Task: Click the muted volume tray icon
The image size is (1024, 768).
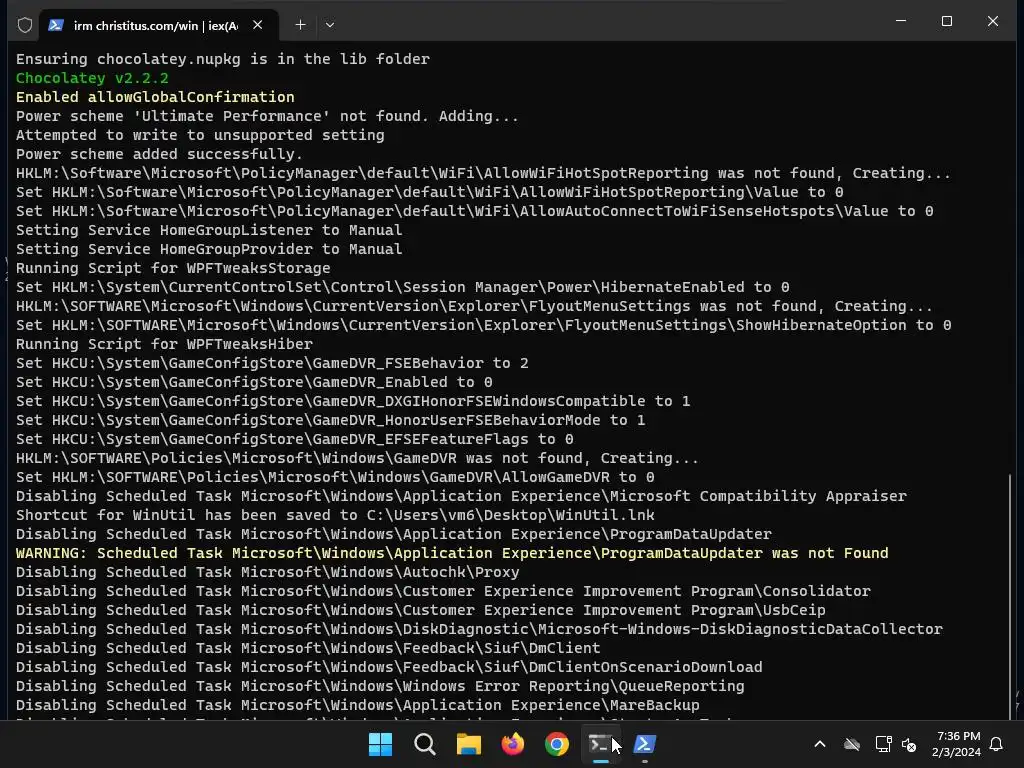Action: coord(908,744)
